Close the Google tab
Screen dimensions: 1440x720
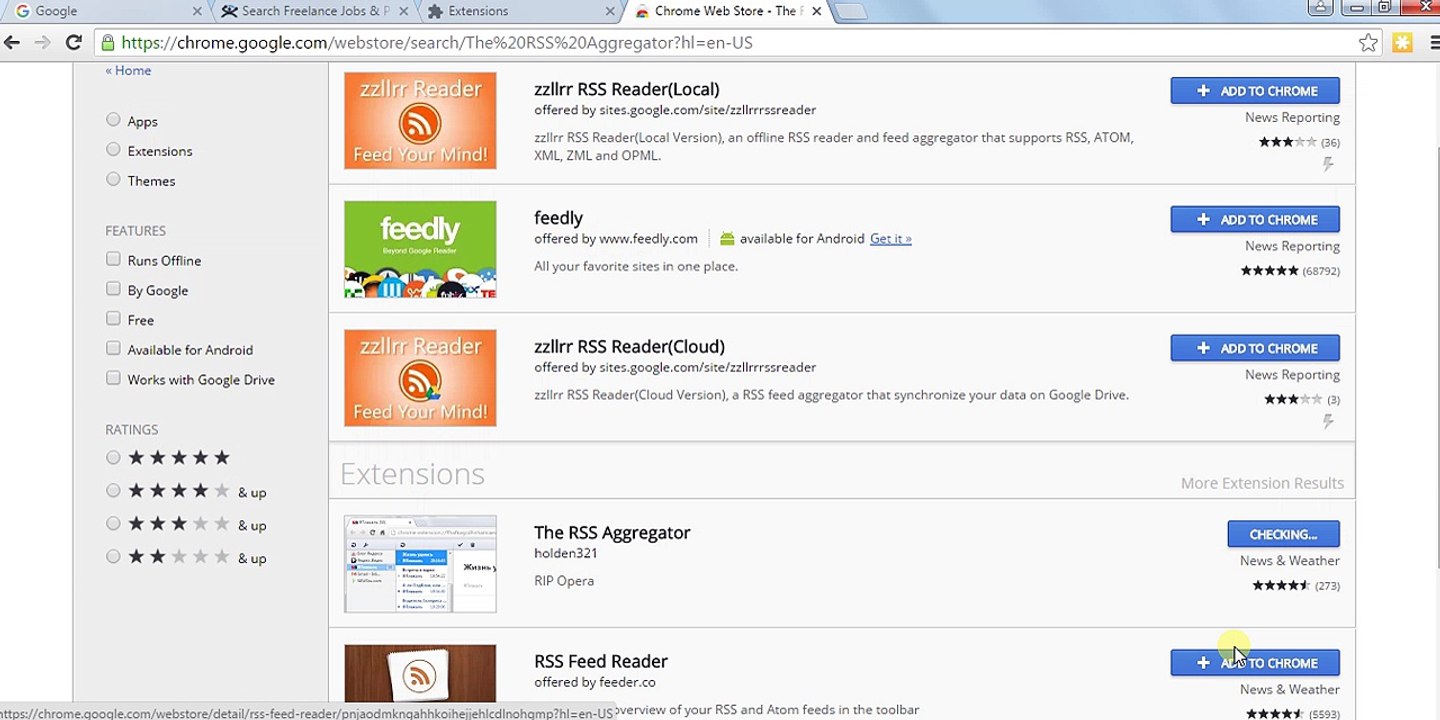tap(197, 11)
